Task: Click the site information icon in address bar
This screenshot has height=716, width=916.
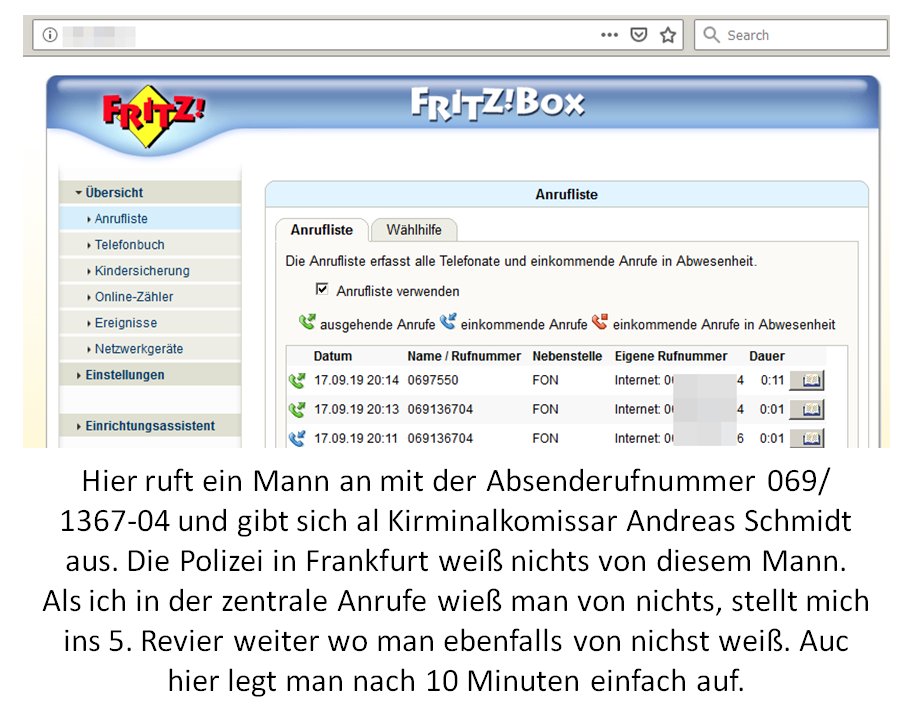Action: click(50, 35)
